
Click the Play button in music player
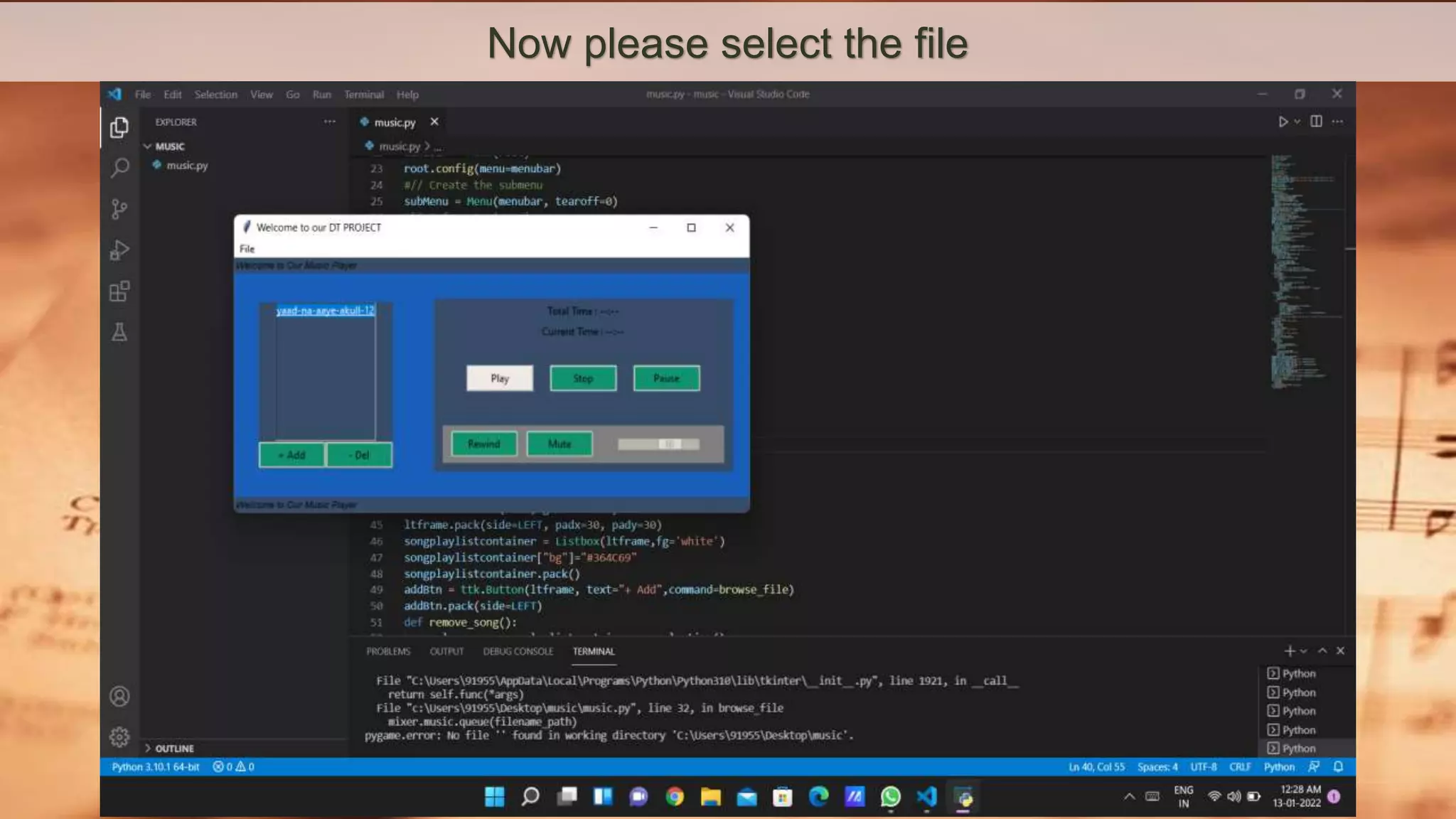tap(499, 379)
